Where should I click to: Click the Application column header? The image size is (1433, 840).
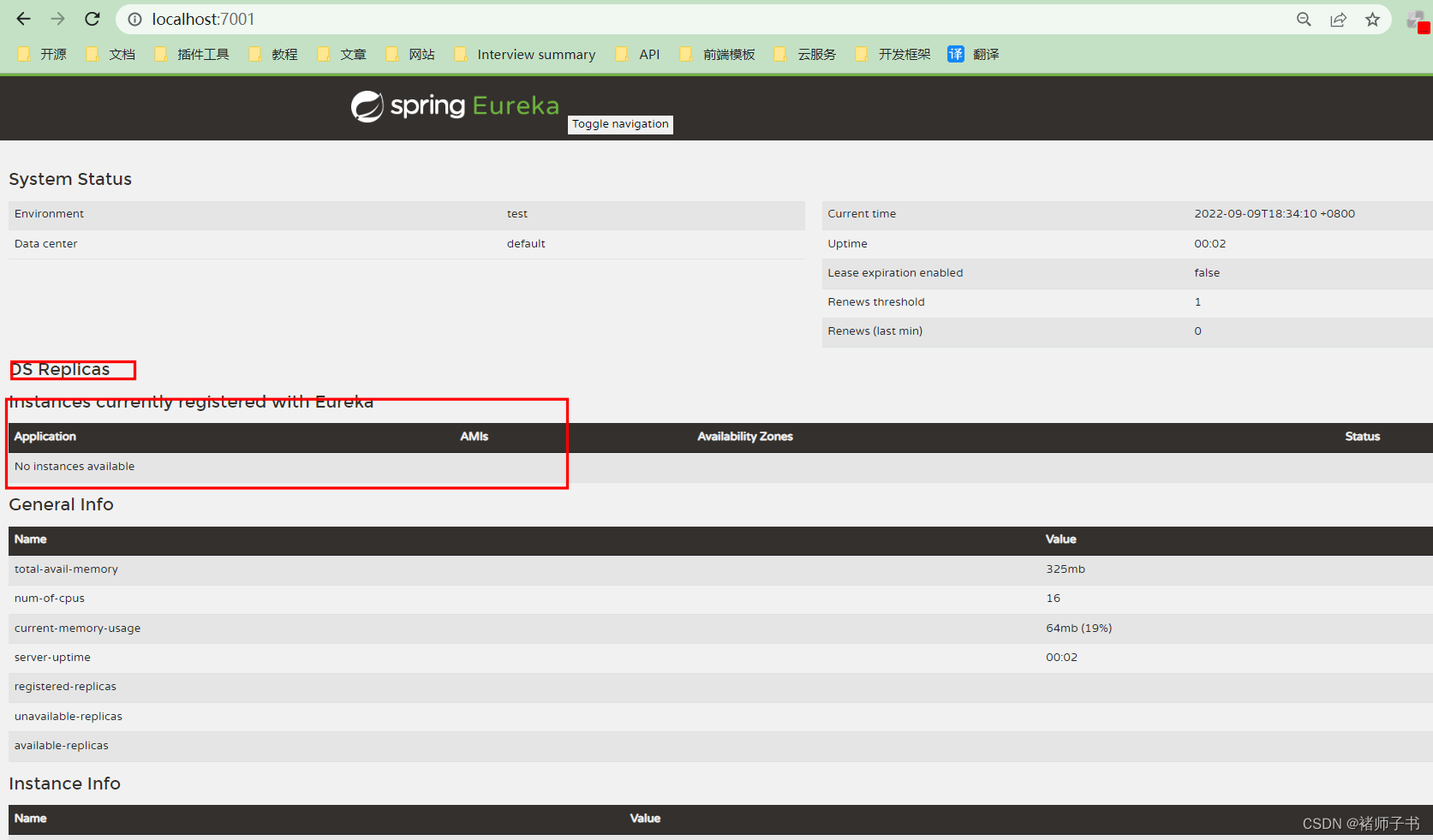pyautogui.click(x=45, y=437)
